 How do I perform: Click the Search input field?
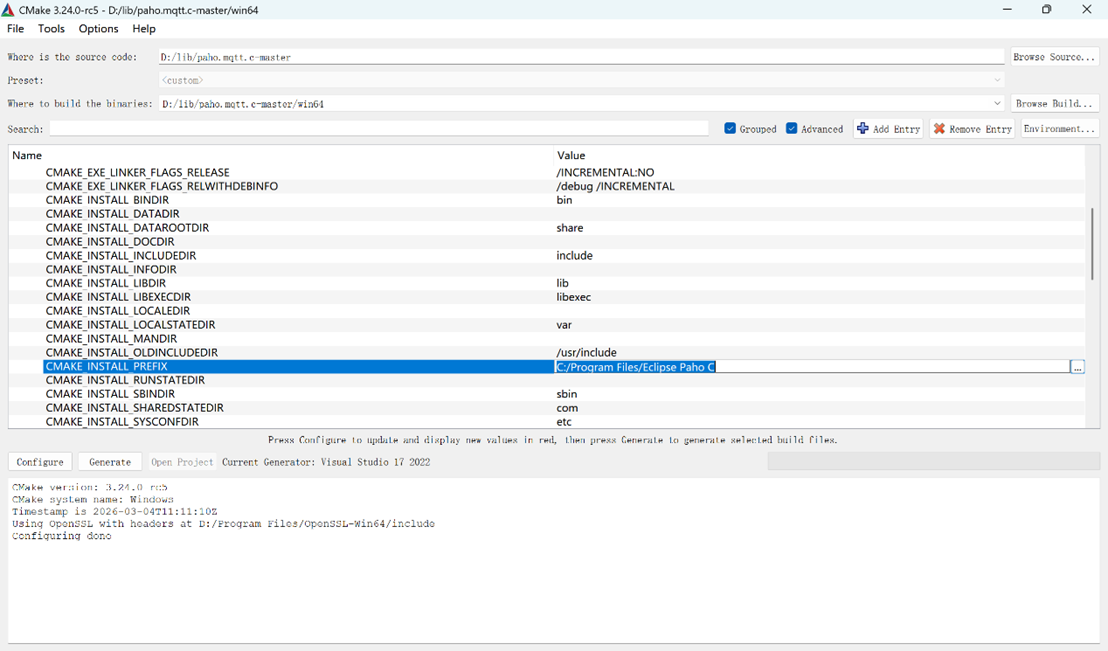point(379,129)
